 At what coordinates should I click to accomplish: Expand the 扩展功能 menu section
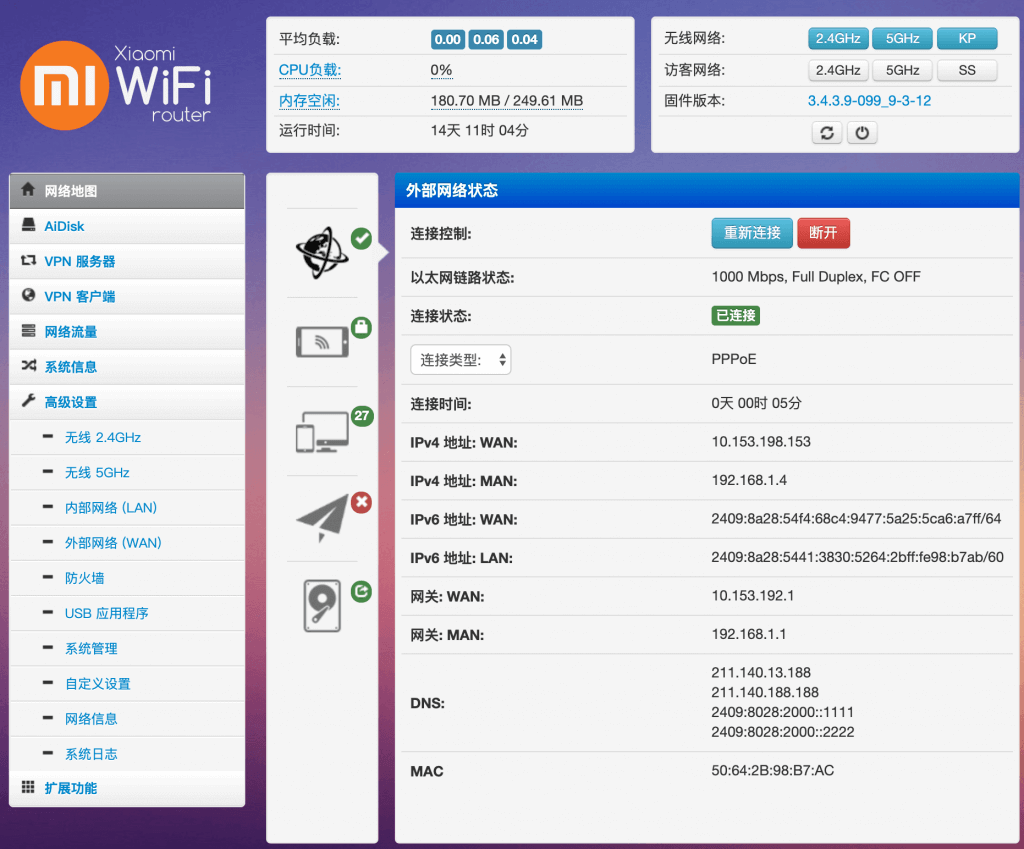pos(71,788)
